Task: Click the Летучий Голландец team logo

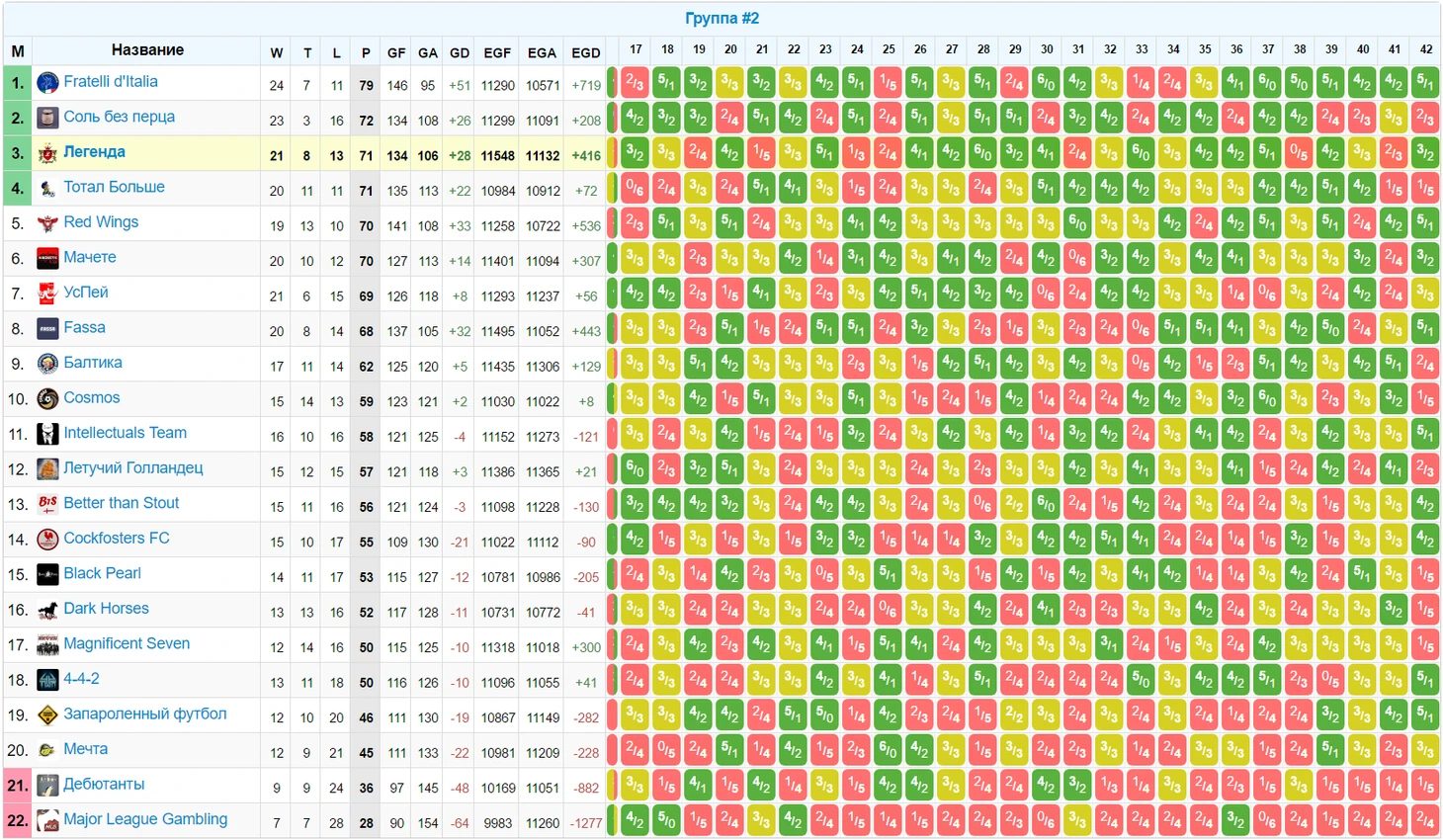Action: coord(47,469)
